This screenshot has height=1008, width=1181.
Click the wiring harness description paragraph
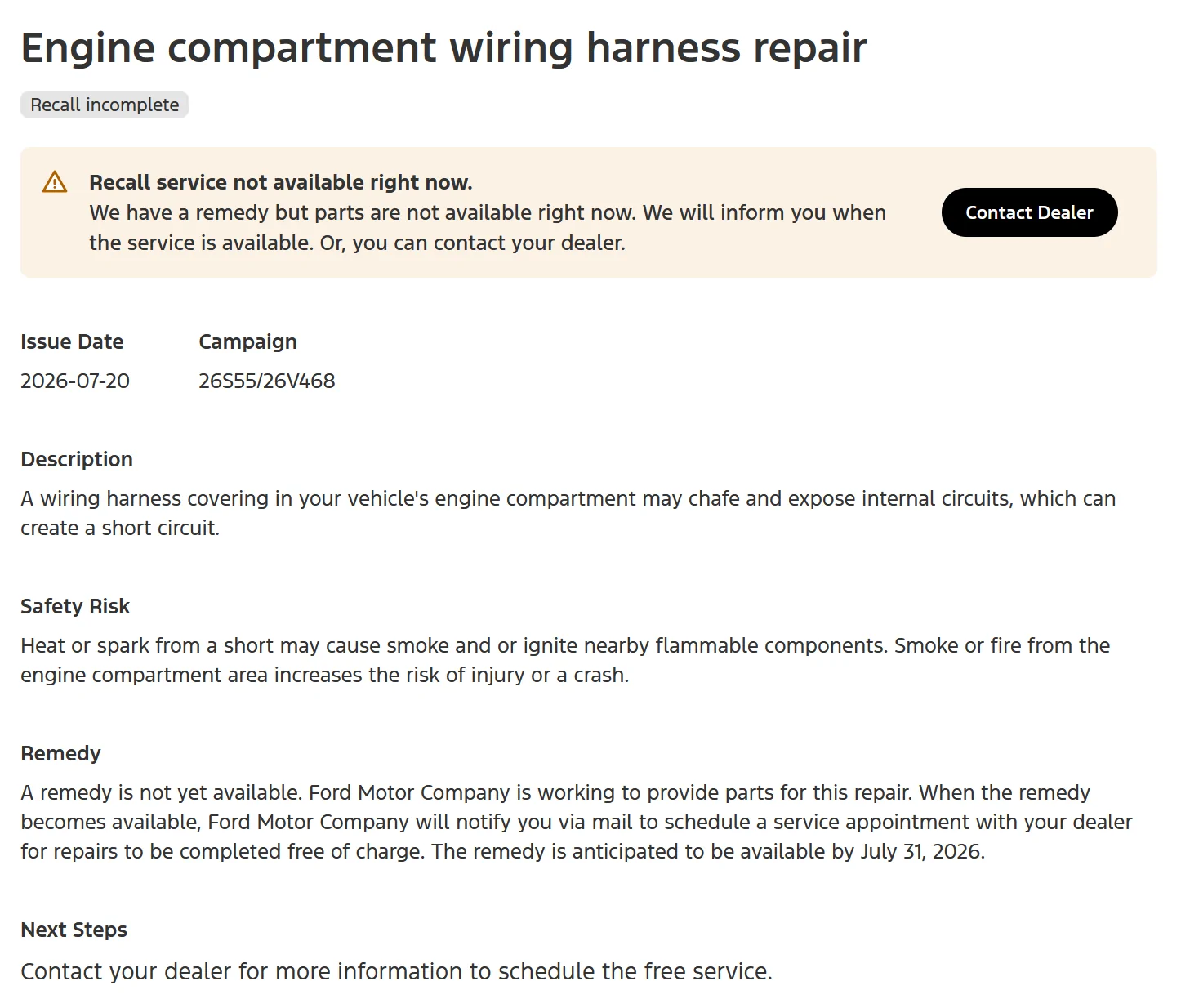[x=568, y=513]
